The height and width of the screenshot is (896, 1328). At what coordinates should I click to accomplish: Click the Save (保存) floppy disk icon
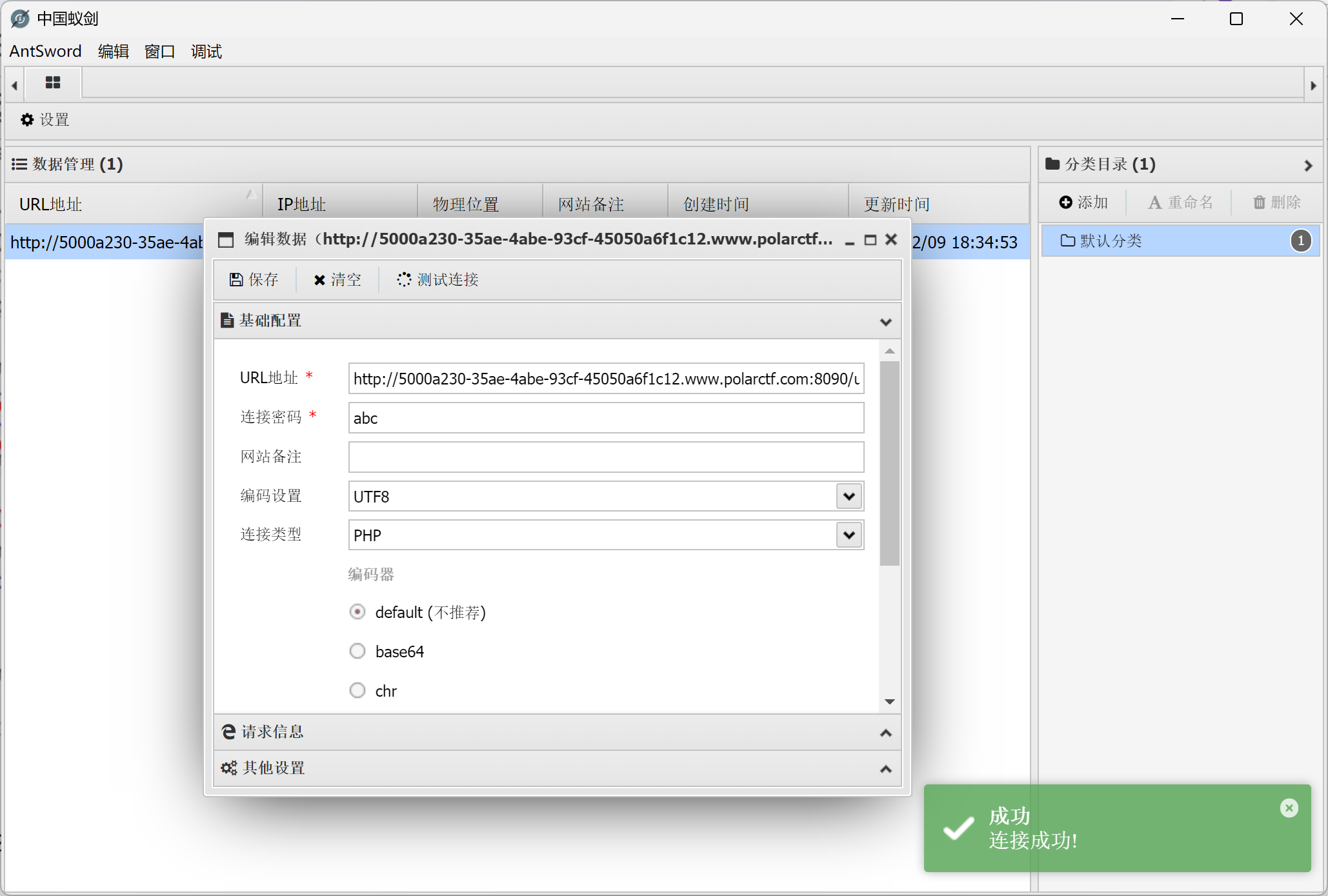click(236, 279)
